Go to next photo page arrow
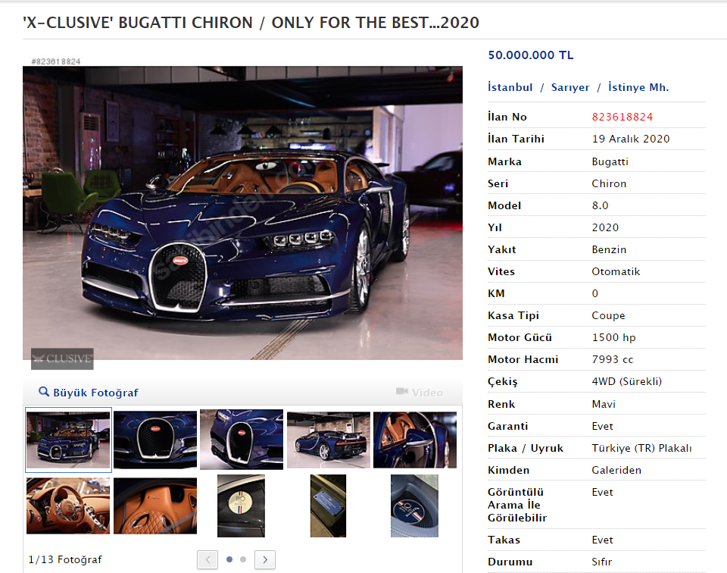Viewport: 727px width, 573px height. (x=265, y=560)
